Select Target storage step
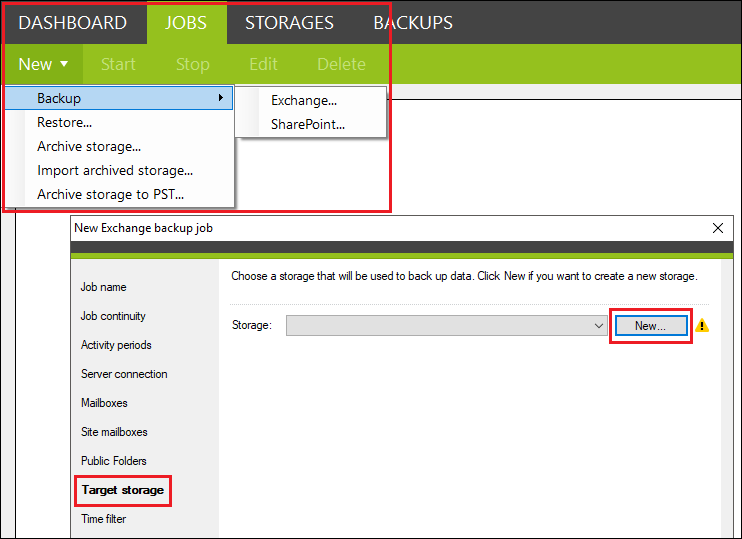 tap(123, 490)
